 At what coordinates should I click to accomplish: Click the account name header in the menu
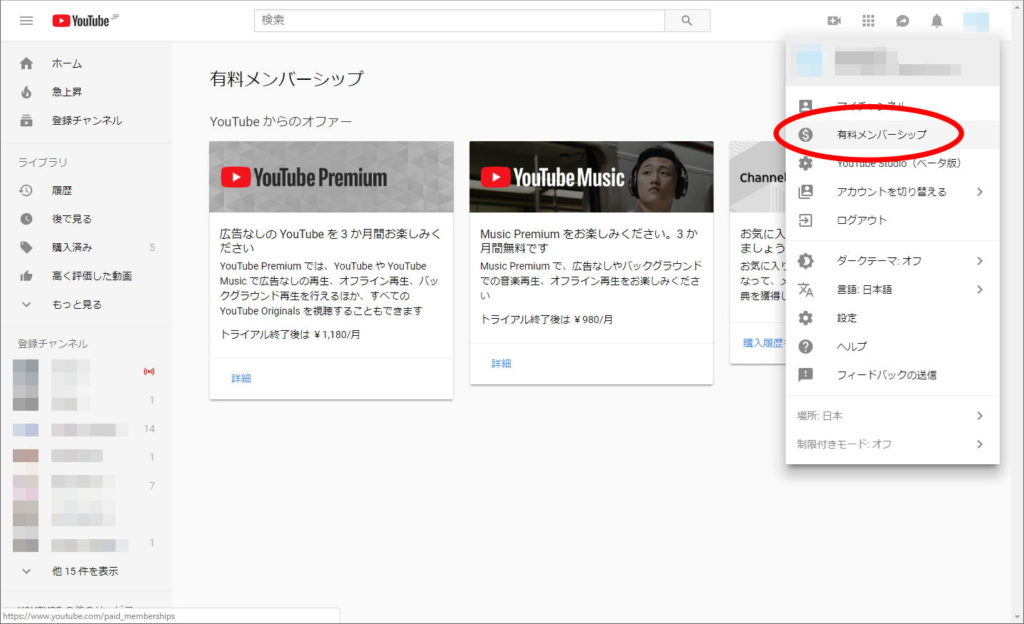(893, 62)
